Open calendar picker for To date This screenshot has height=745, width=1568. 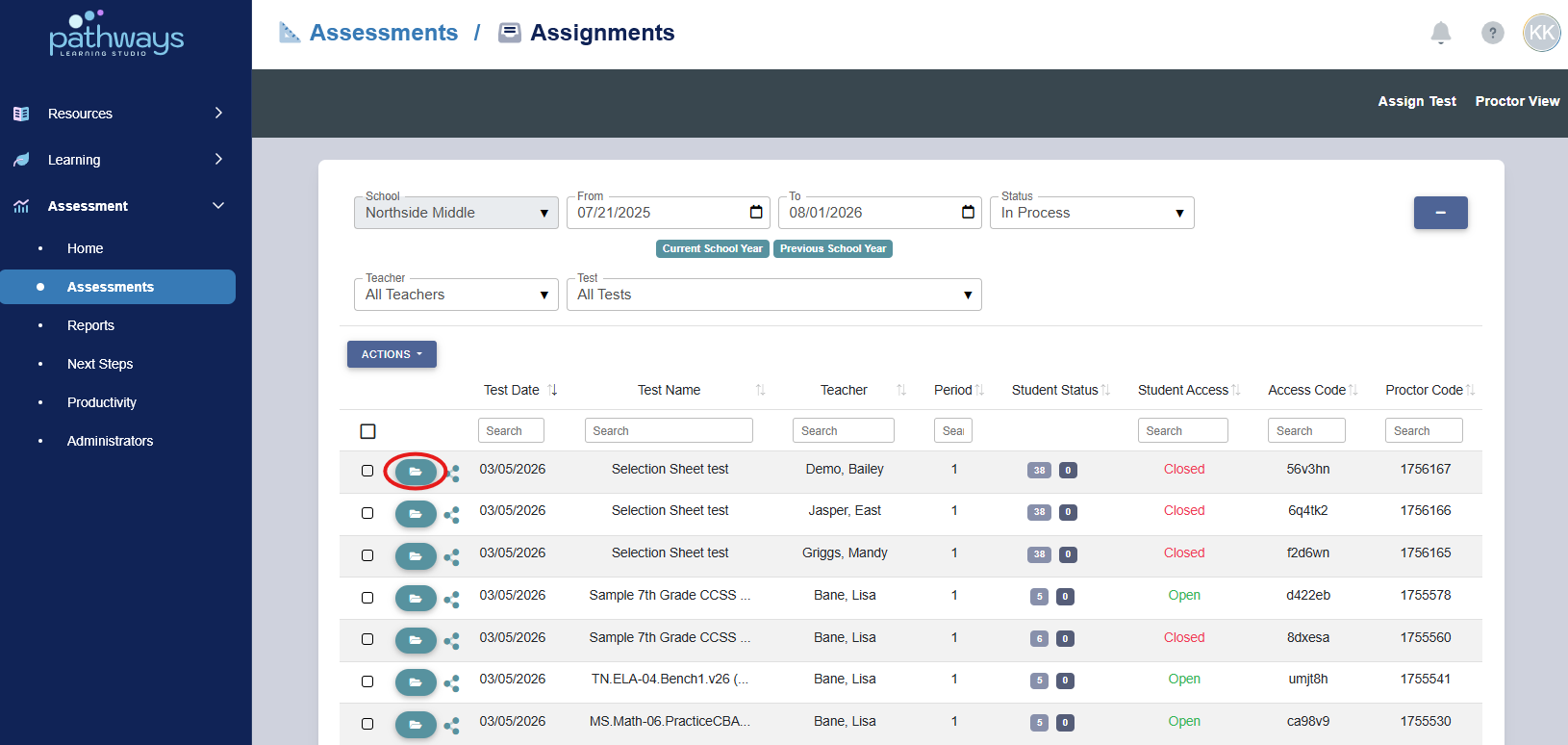(968, 212)
